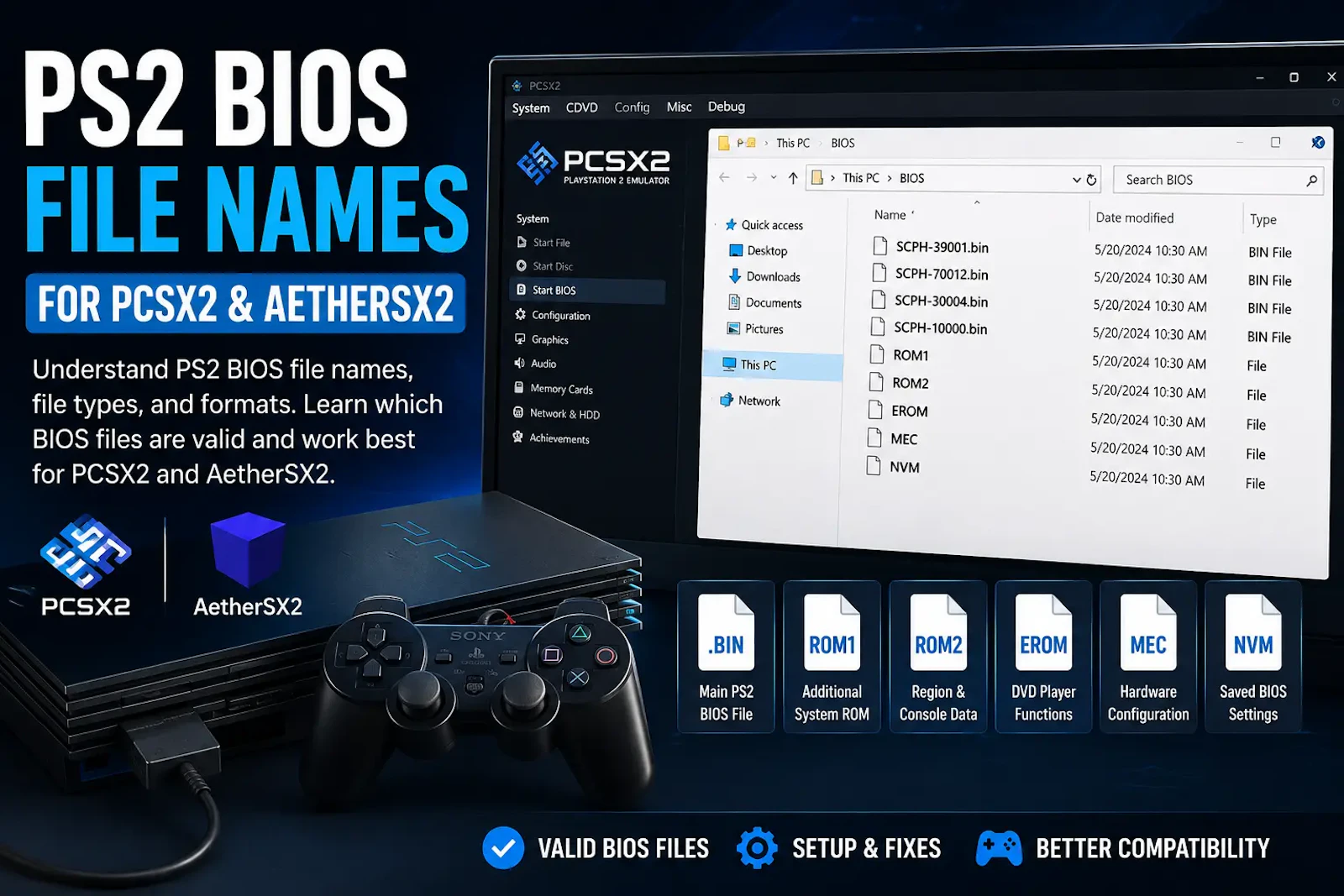
Task: Go forward in the file explorer
Action: pos(752,177)
